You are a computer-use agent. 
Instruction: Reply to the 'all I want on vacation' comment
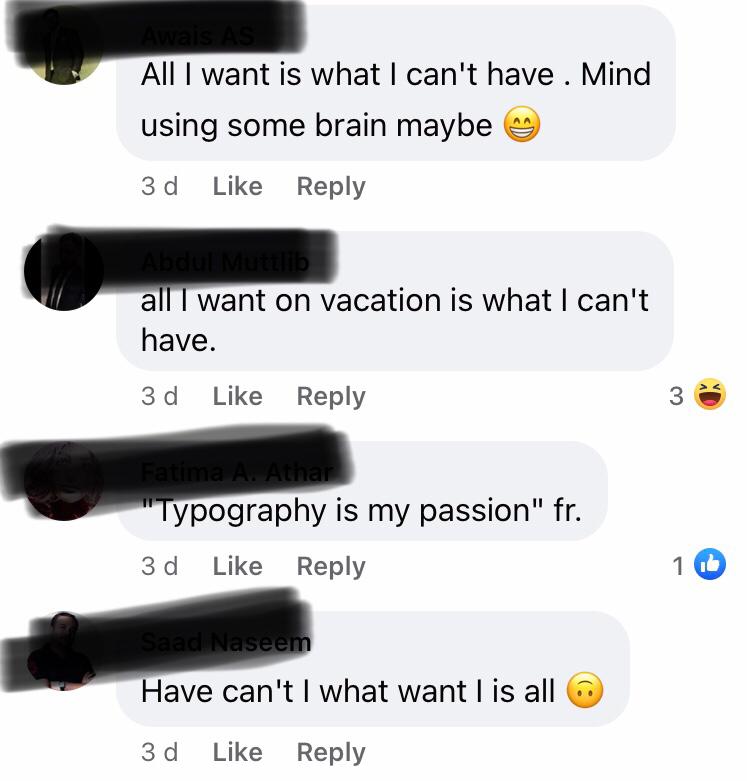coord(331,397)
